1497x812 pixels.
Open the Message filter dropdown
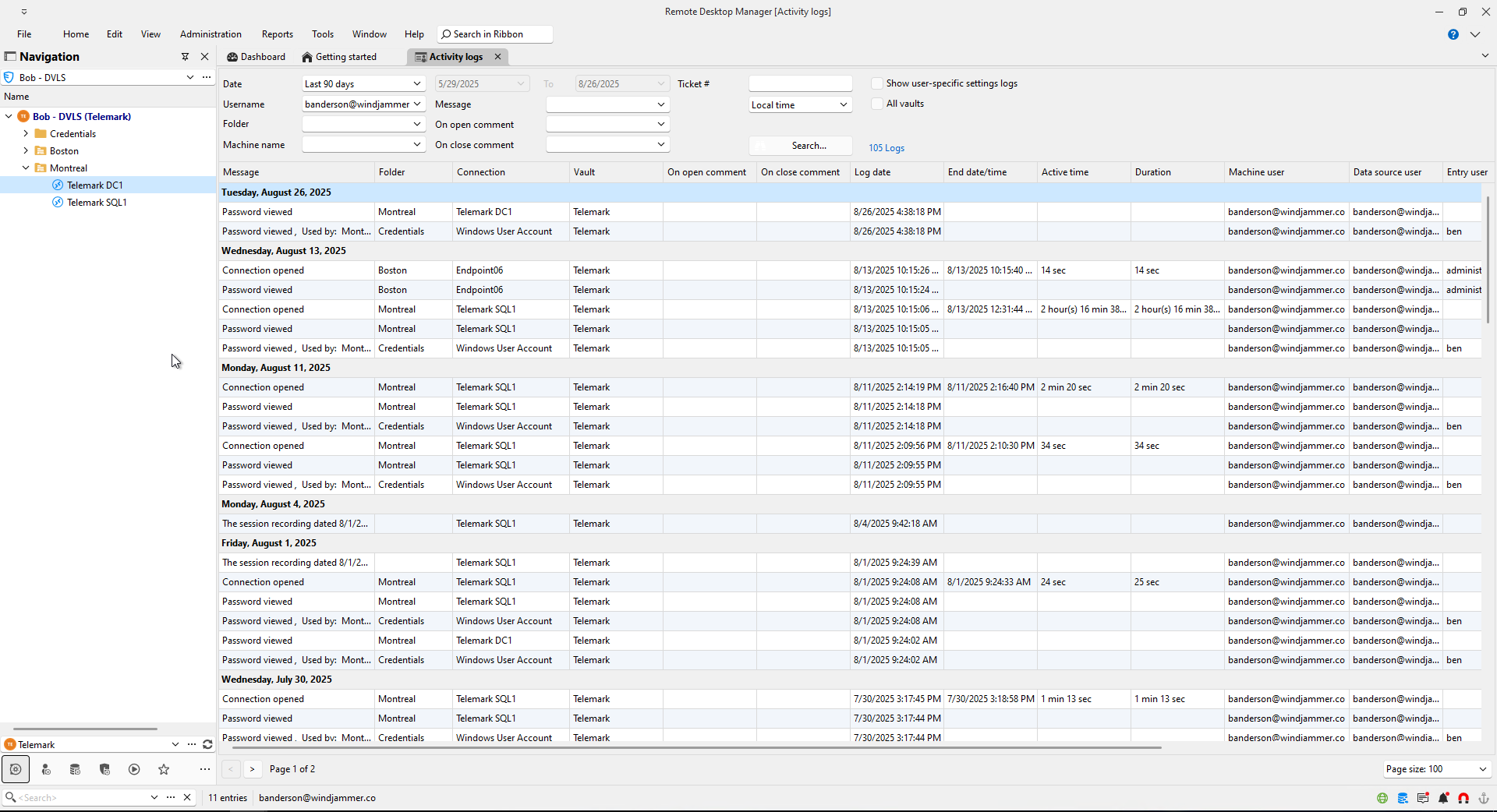(661, 104)
